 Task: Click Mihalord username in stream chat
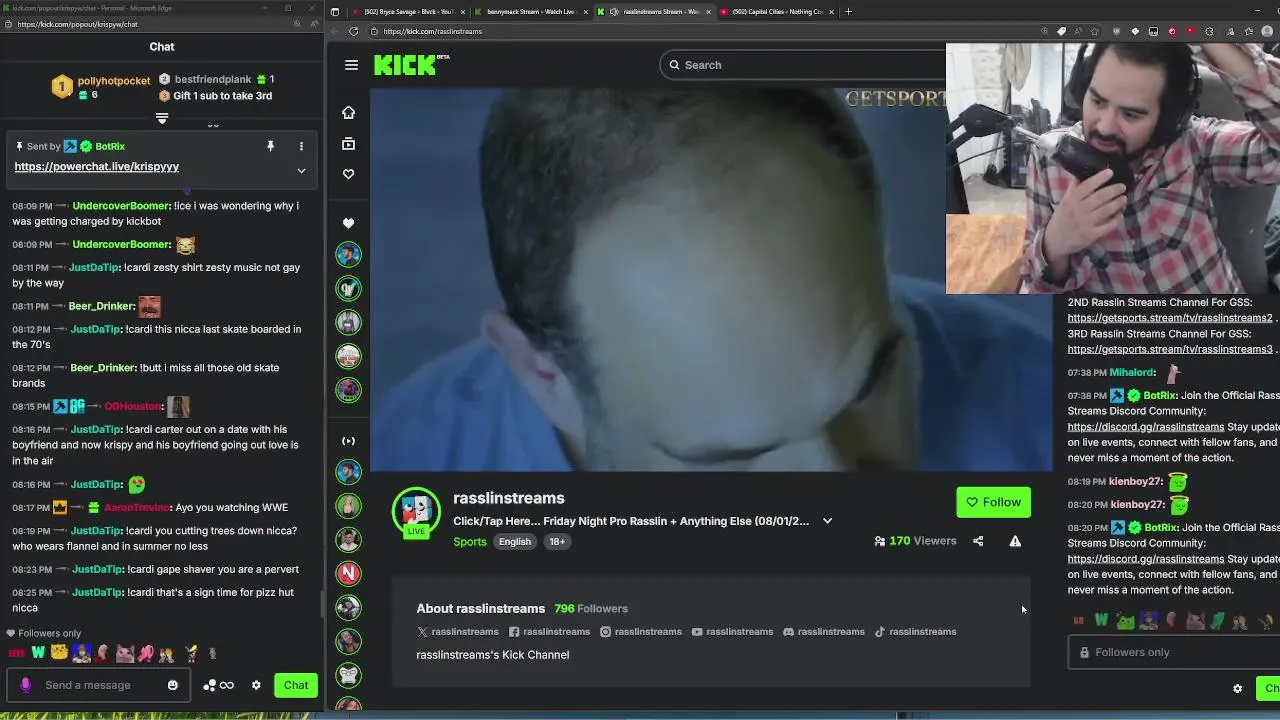point(1132,373)
